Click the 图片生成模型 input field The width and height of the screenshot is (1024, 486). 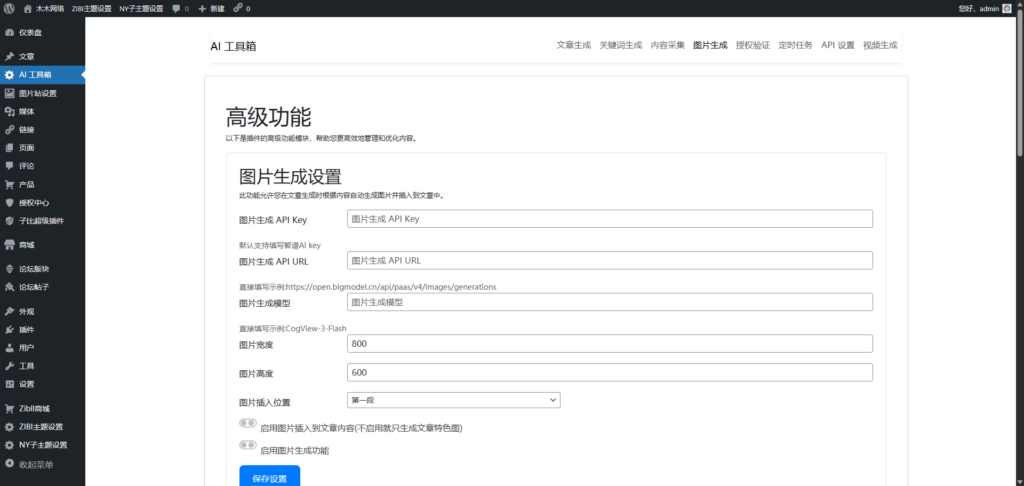(610, 302)
